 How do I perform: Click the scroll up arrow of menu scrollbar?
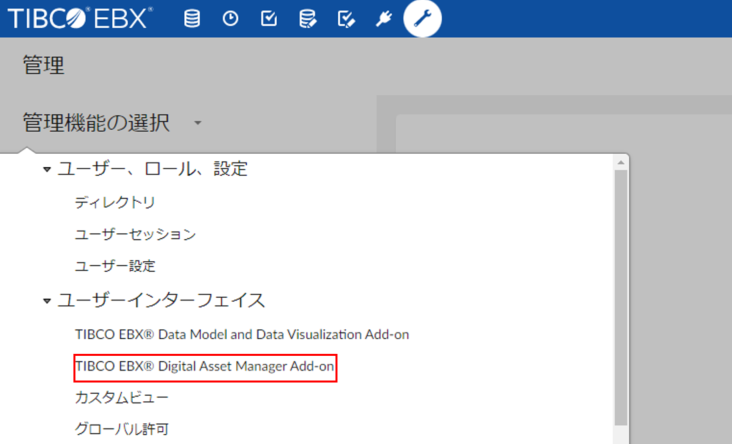tap(621, 162)
